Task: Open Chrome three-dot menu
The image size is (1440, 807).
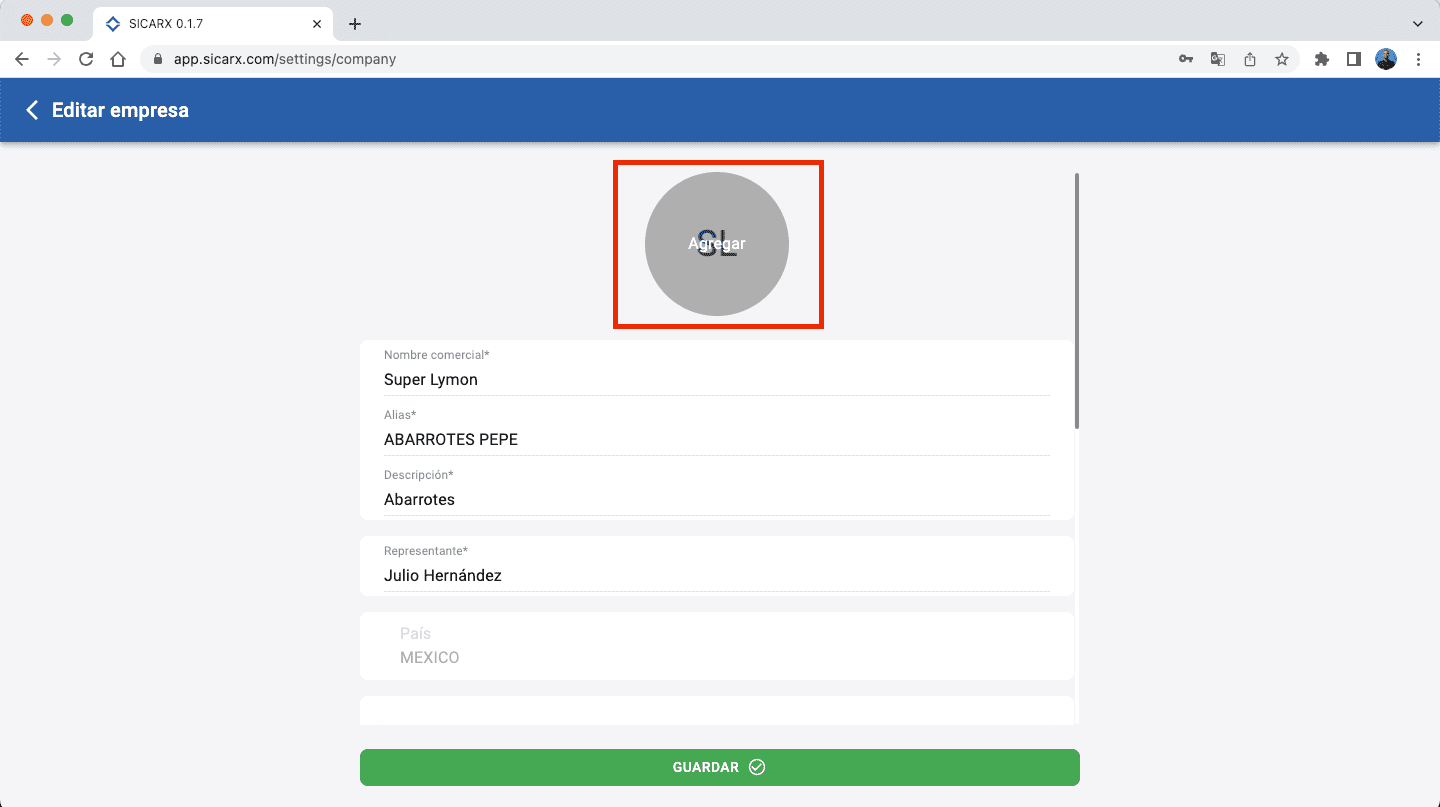Action: [x=1418, y=59]
